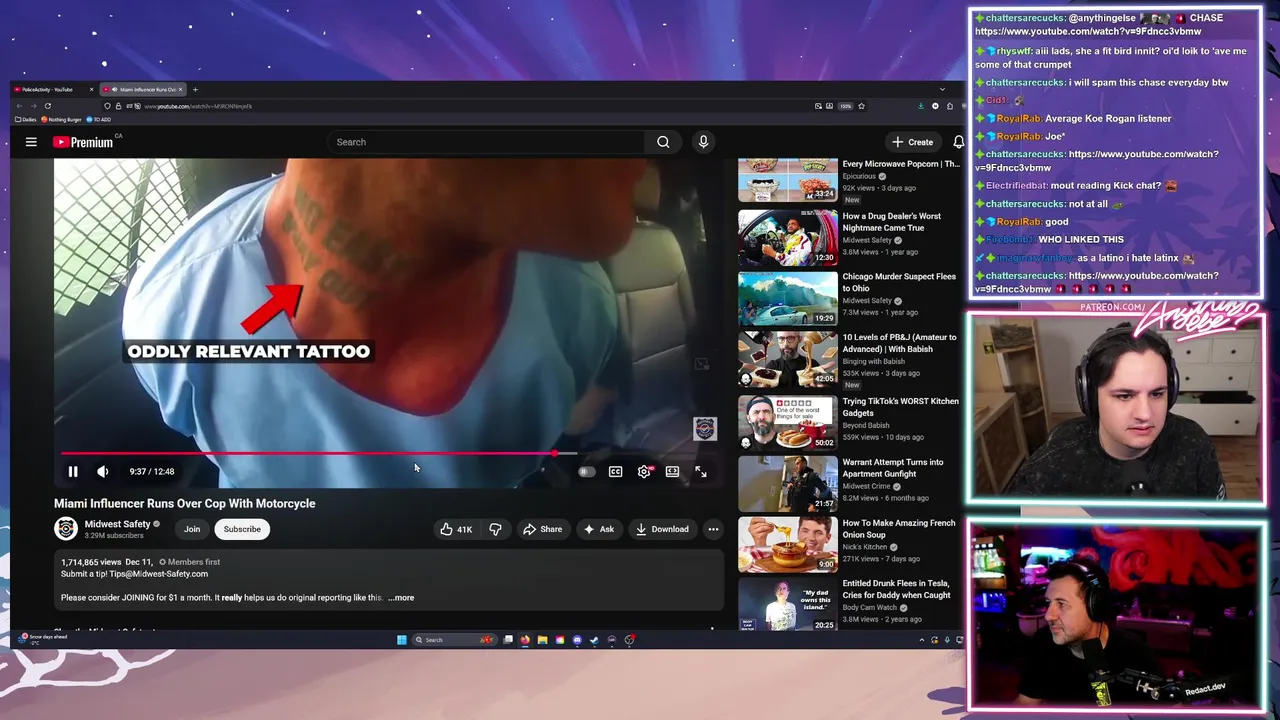
Task: Download the video
Action: pos(662,529)
